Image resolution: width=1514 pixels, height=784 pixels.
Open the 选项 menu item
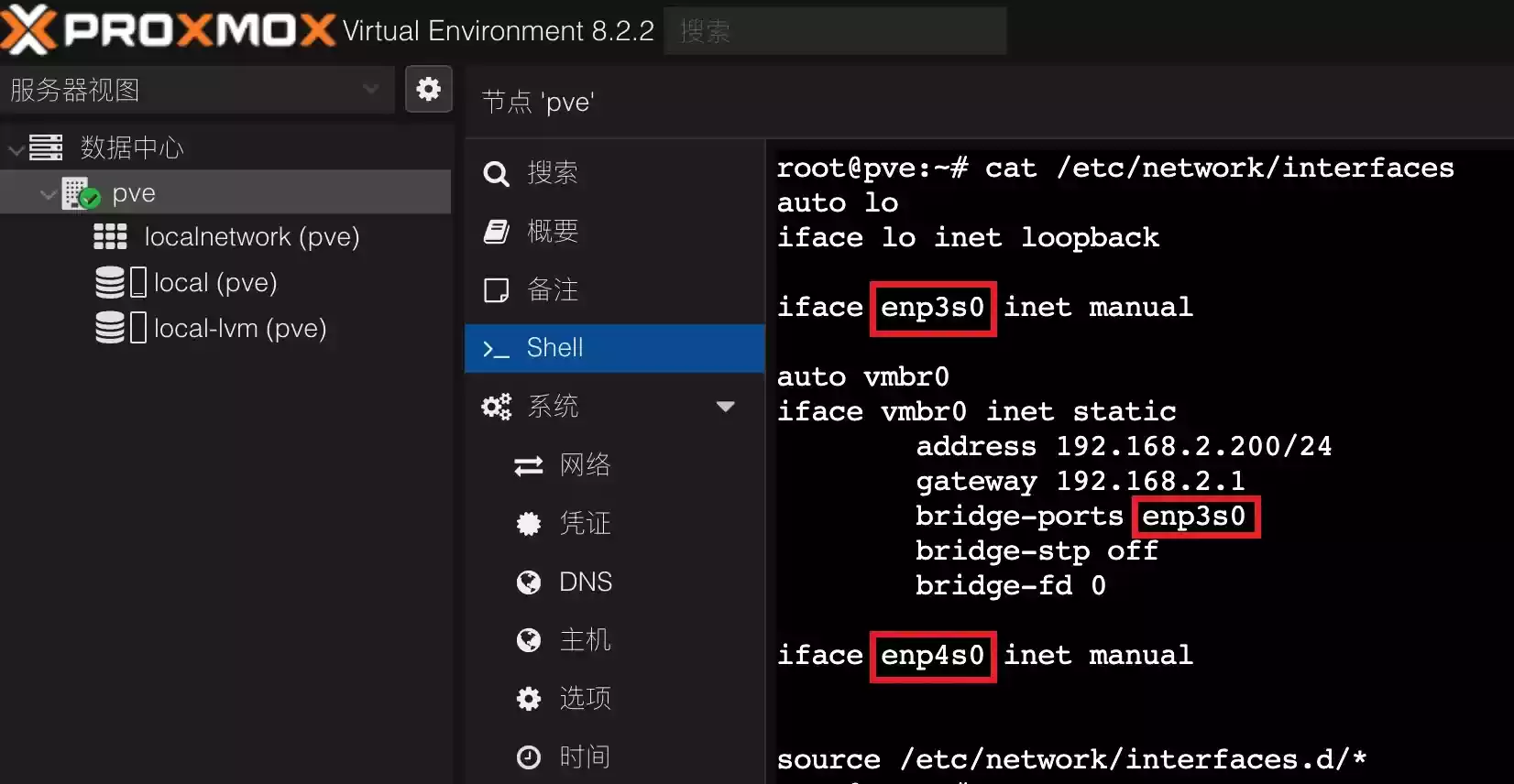coord(585,699)
